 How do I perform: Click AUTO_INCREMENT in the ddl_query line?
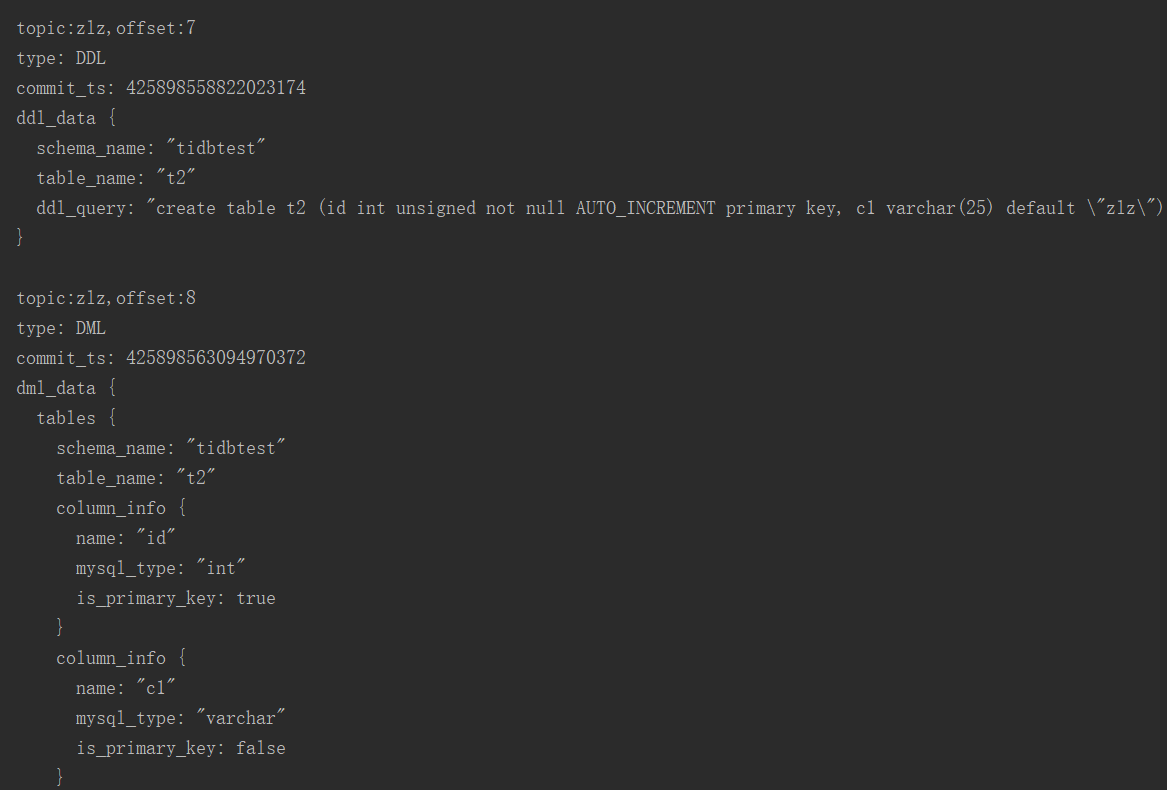point(645,208)
